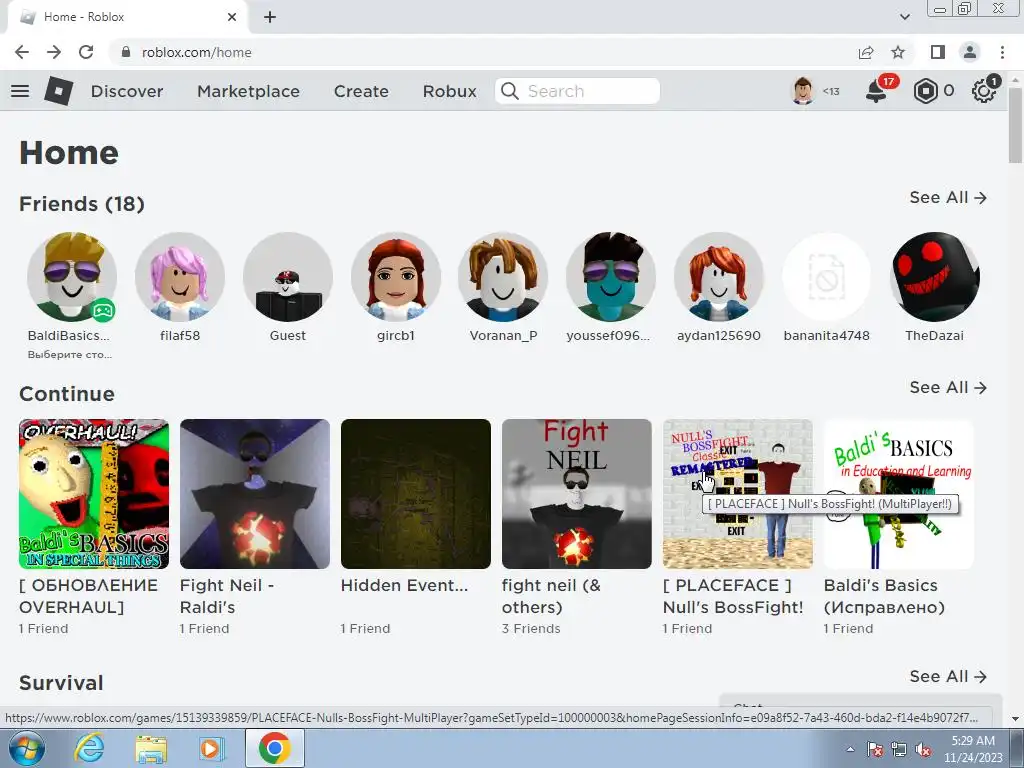The width and height of the screenshot is (1024, 768).
Task: Go forward with browser forward arrow
Action: pos(54,52)
